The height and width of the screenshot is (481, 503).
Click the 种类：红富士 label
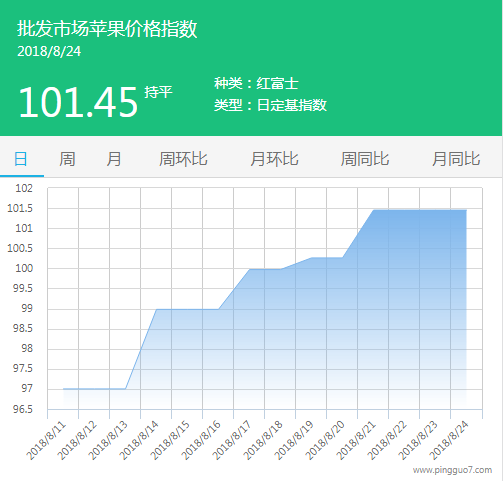(256, 83)
